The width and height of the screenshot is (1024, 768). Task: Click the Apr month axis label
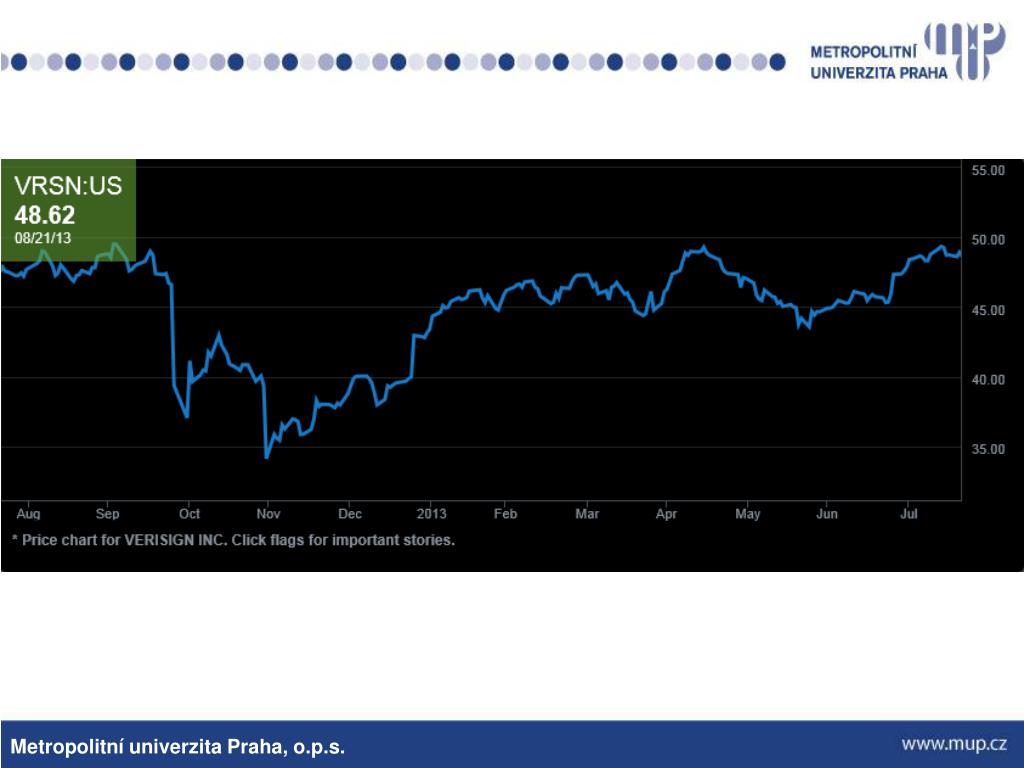point(666,514)
